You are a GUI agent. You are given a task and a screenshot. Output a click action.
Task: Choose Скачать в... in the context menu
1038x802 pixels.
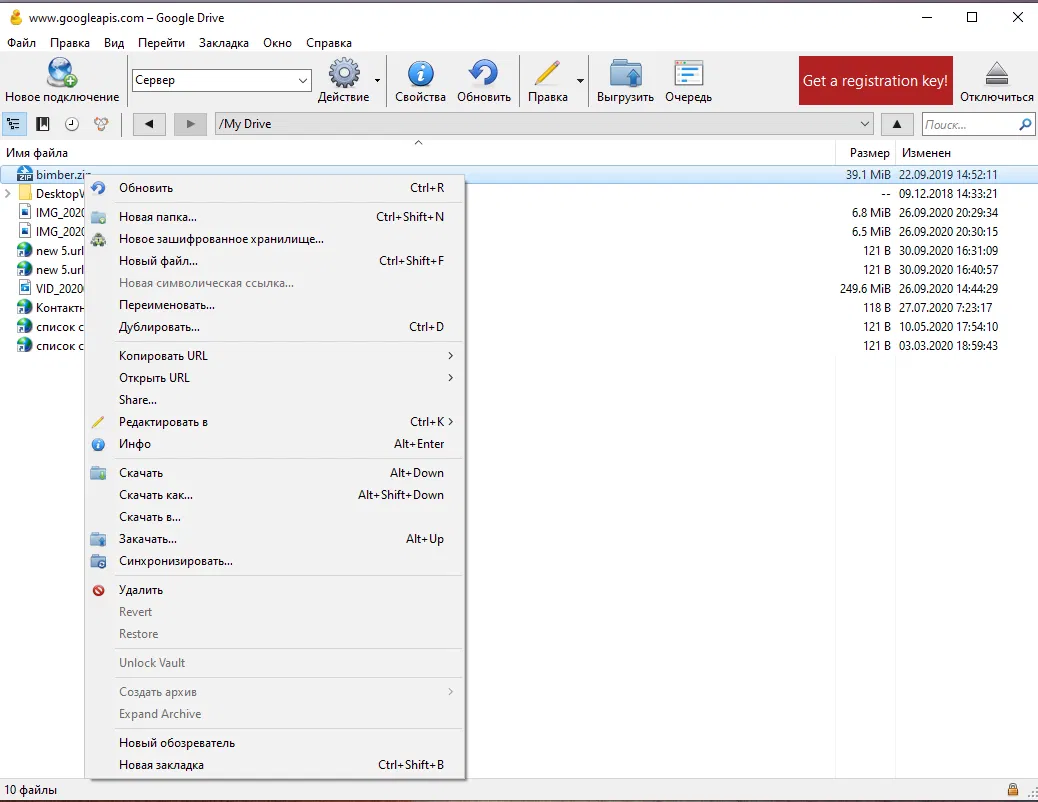[275, 517]
